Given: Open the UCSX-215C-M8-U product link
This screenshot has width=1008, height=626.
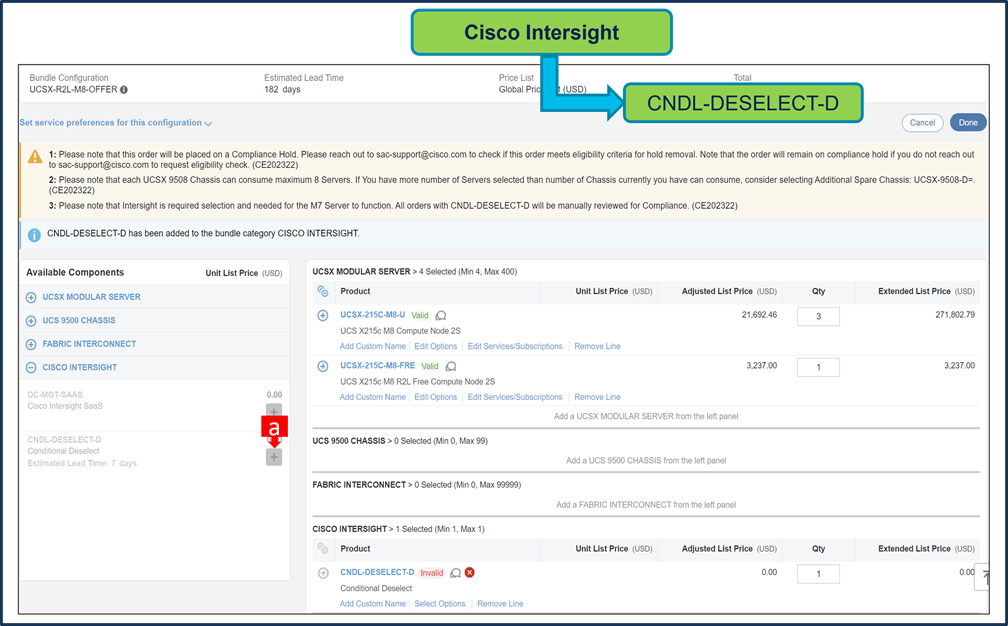Looking at the screenshot, I should pyautogui.click(x=373, y=315).
